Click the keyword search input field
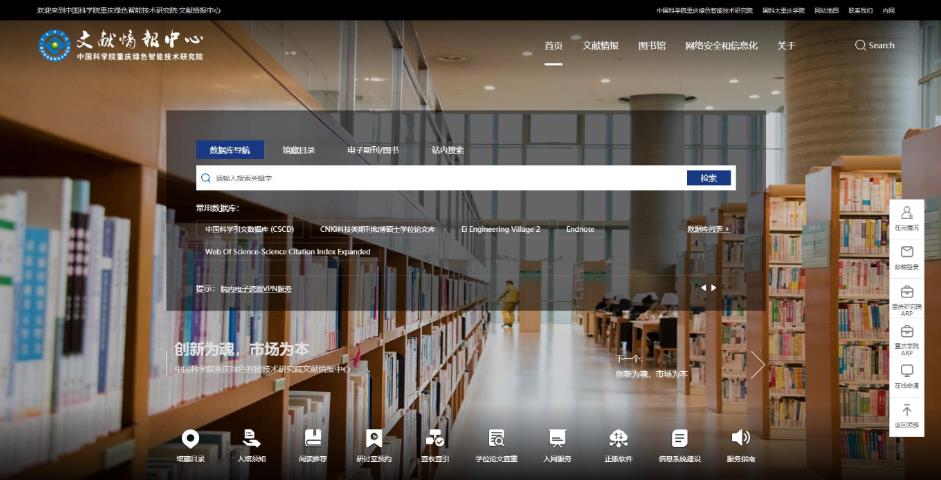941x480 pixels. click(440, 178)
